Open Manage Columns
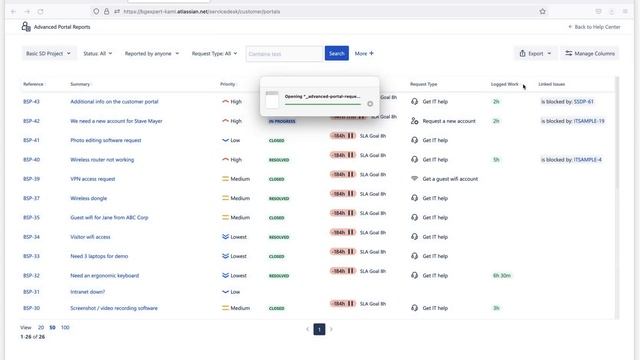The image size is (640, 360). point(590,53)
